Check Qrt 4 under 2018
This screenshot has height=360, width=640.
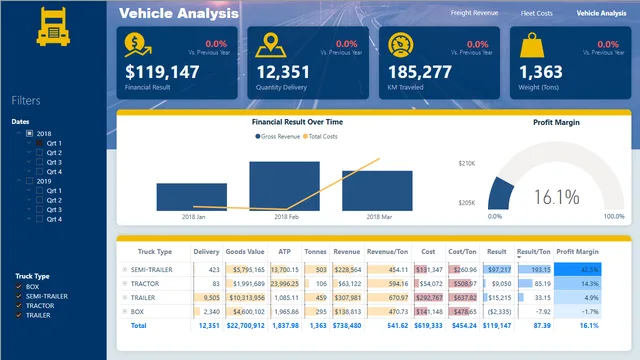pyautogui.click(x=39, y=171)
